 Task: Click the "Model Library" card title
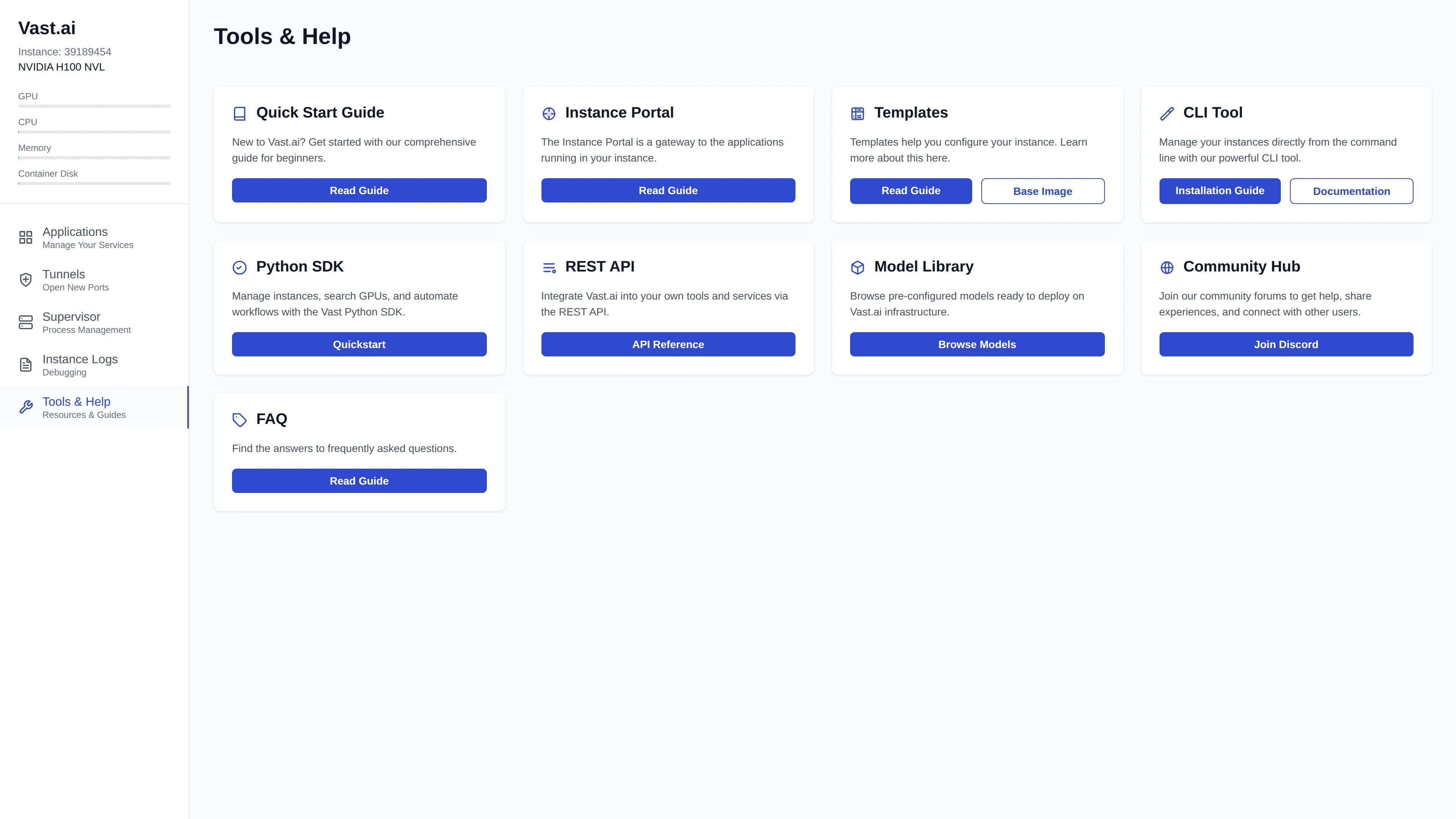(924, 266)
